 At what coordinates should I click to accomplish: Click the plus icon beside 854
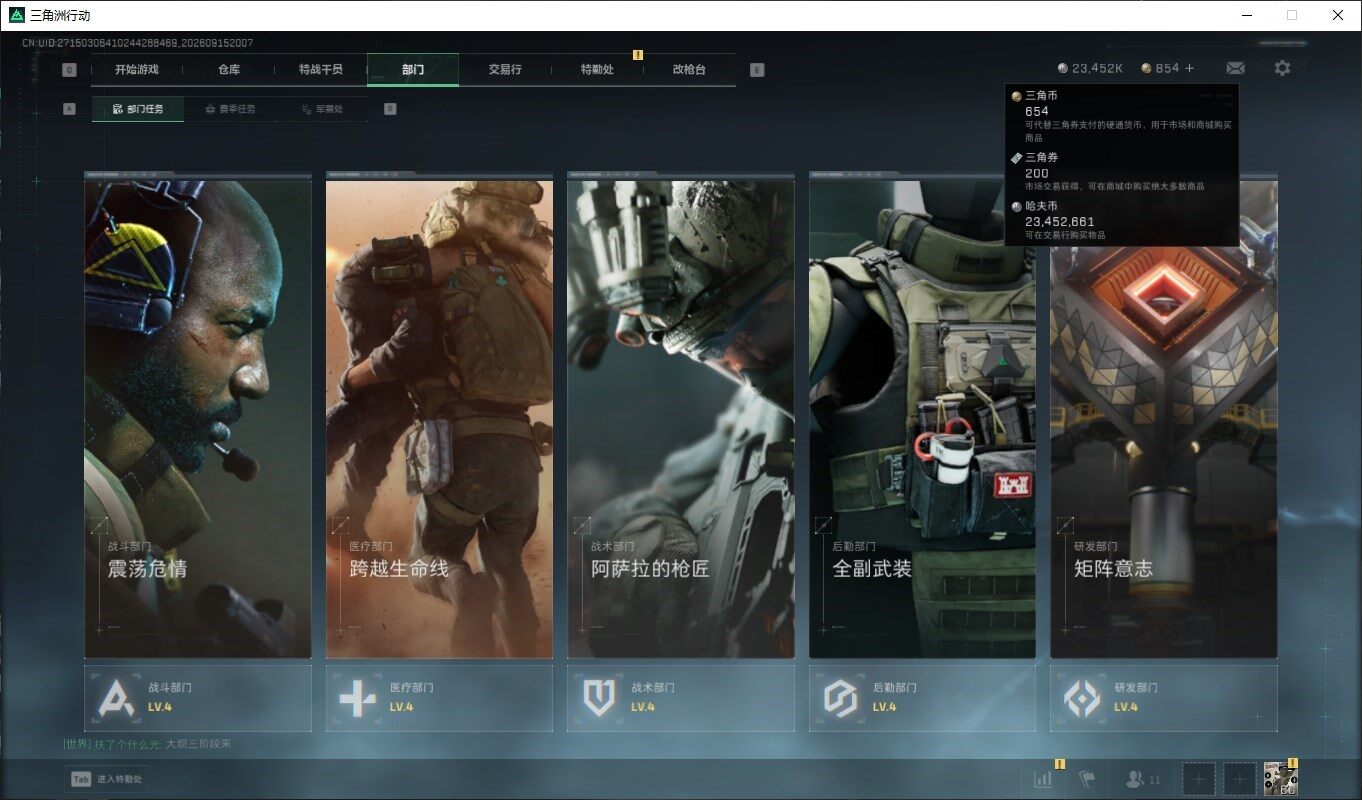pos(1189,68)
